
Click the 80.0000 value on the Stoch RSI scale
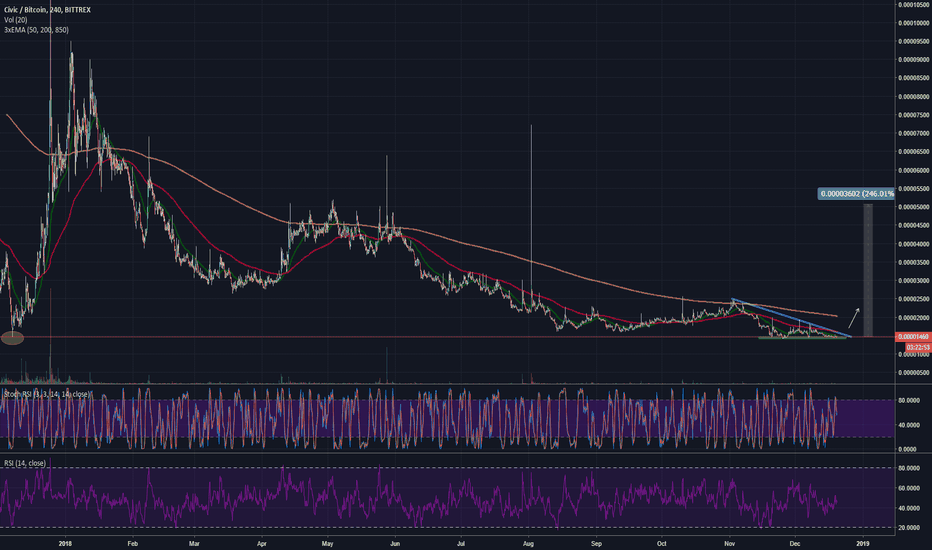[x=909, y=401]
